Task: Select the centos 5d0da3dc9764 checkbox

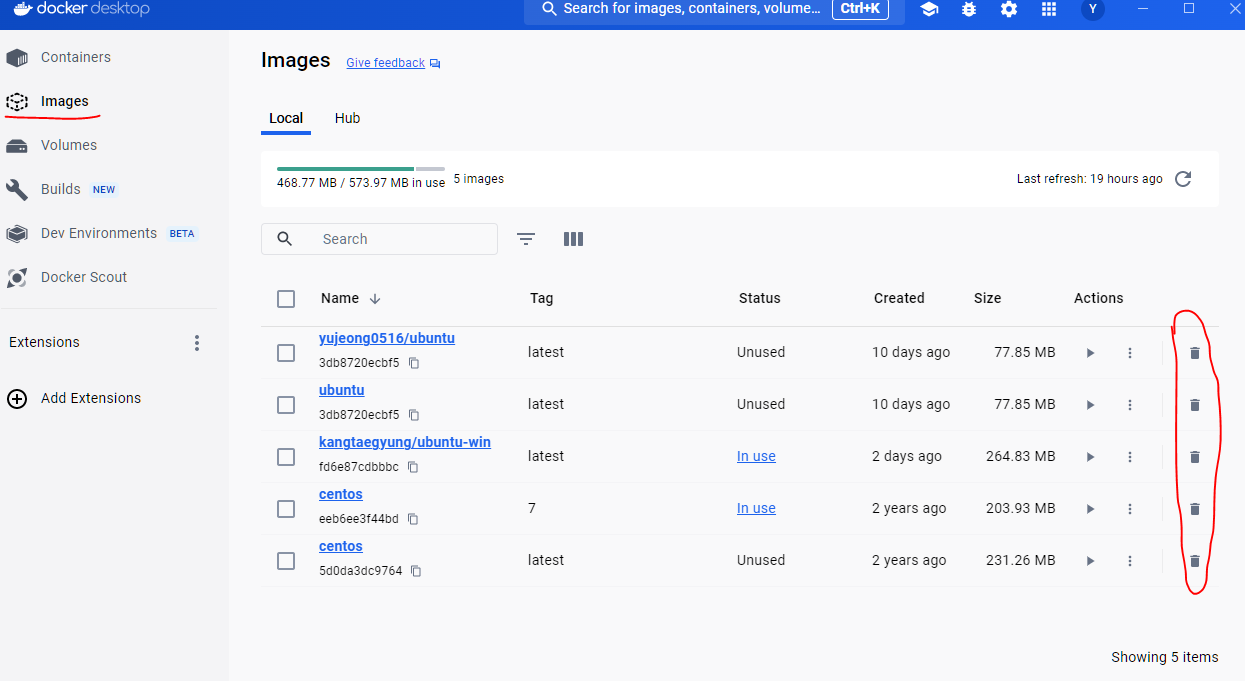Action: point(286,561)
